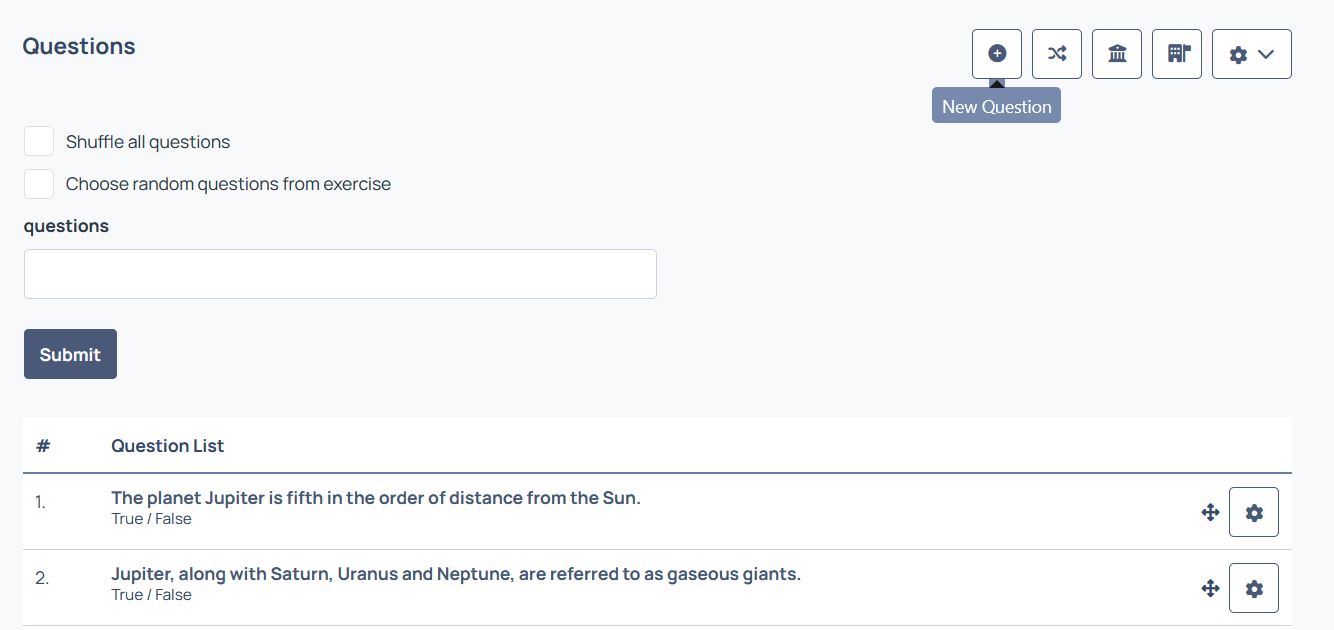Click the Question List column header

167,446
